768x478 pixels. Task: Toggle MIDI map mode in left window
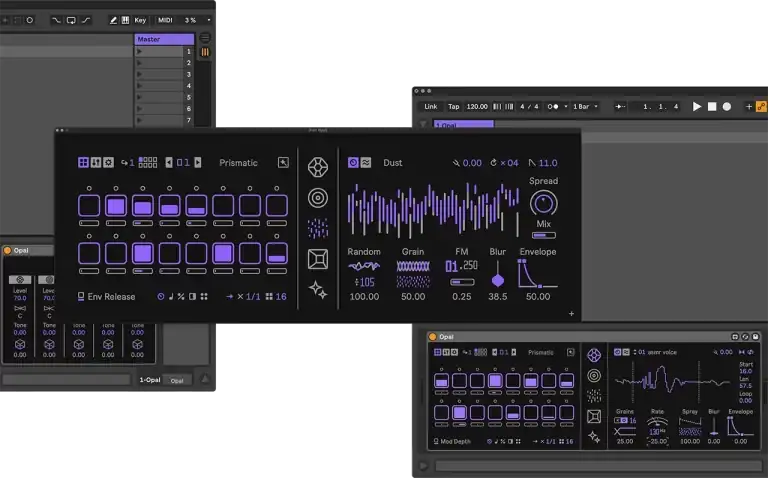click(165, 20)
